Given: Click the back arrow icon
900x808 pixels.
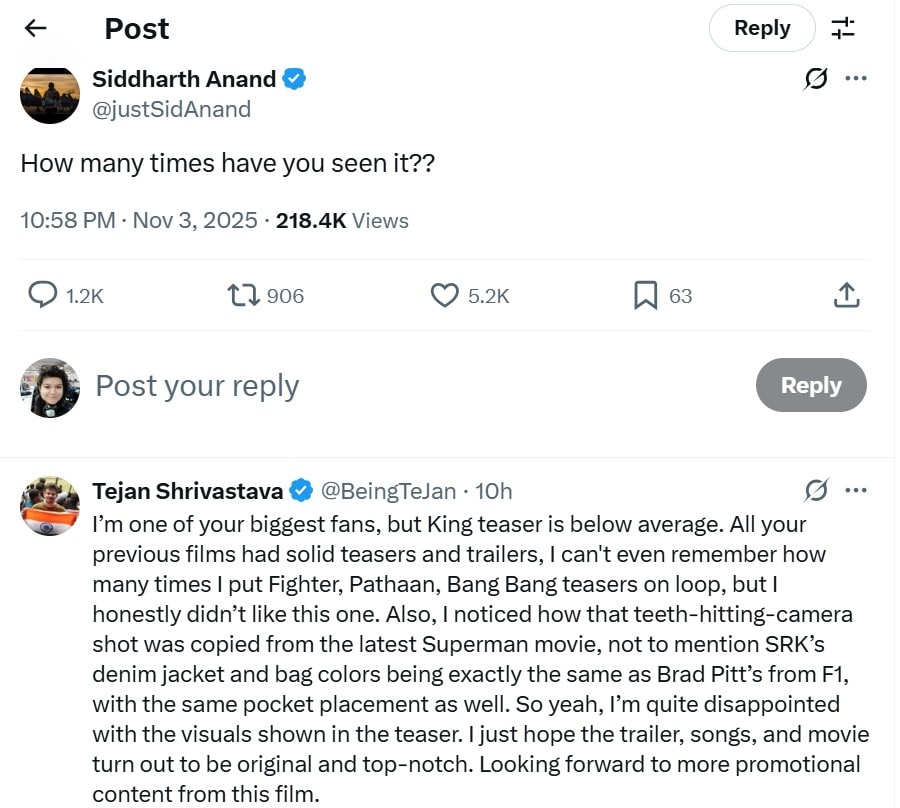Looking at the screenshot, I should (x=36, y=28).
